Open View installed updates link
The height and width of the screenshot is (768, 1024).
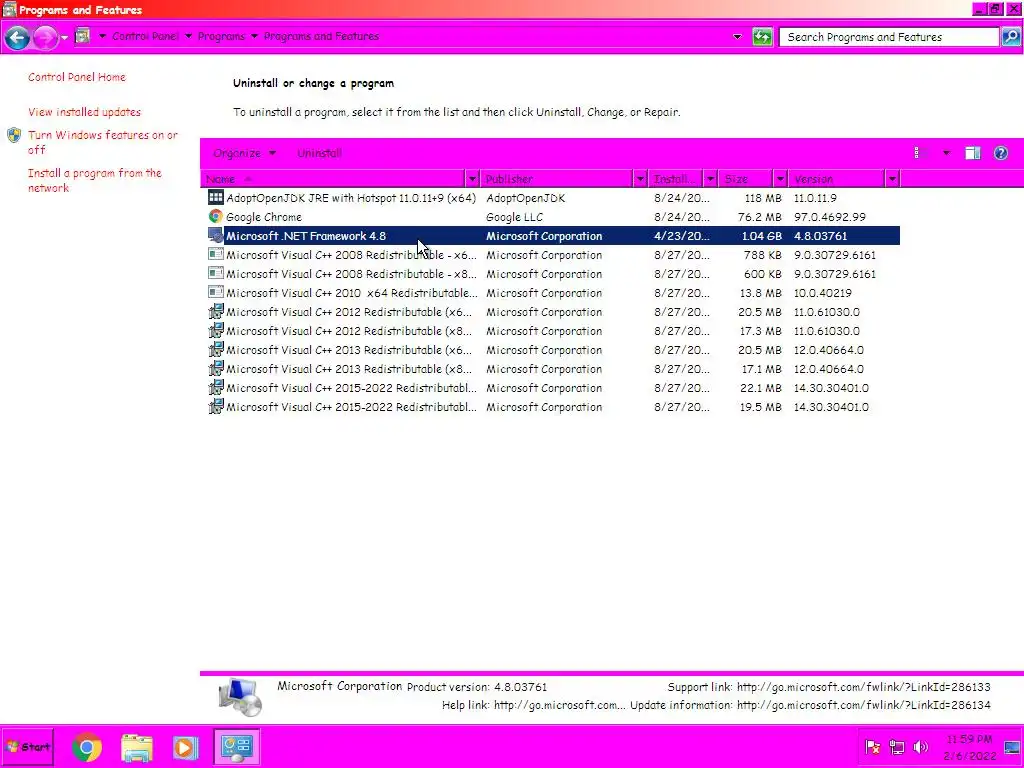[84, 112]
